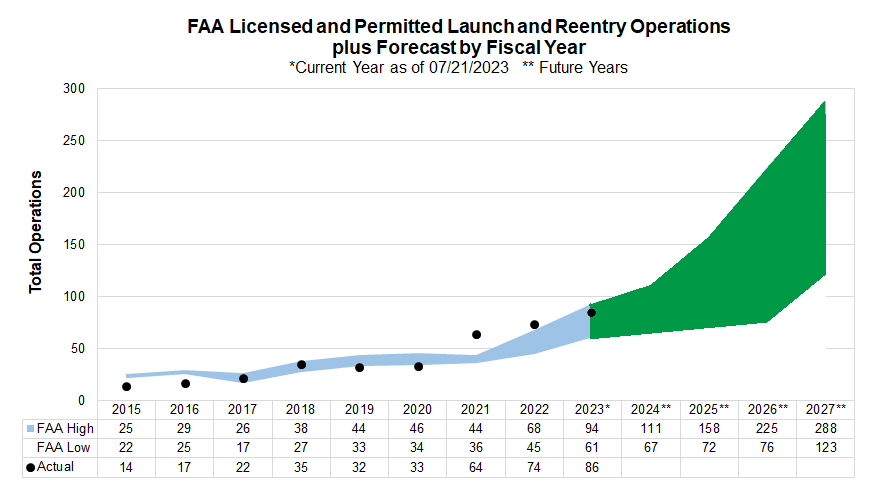Viewport: 892px width, 490px height.
Task: Click FAA Low value '61' for 2023
Action: [592, 448]
